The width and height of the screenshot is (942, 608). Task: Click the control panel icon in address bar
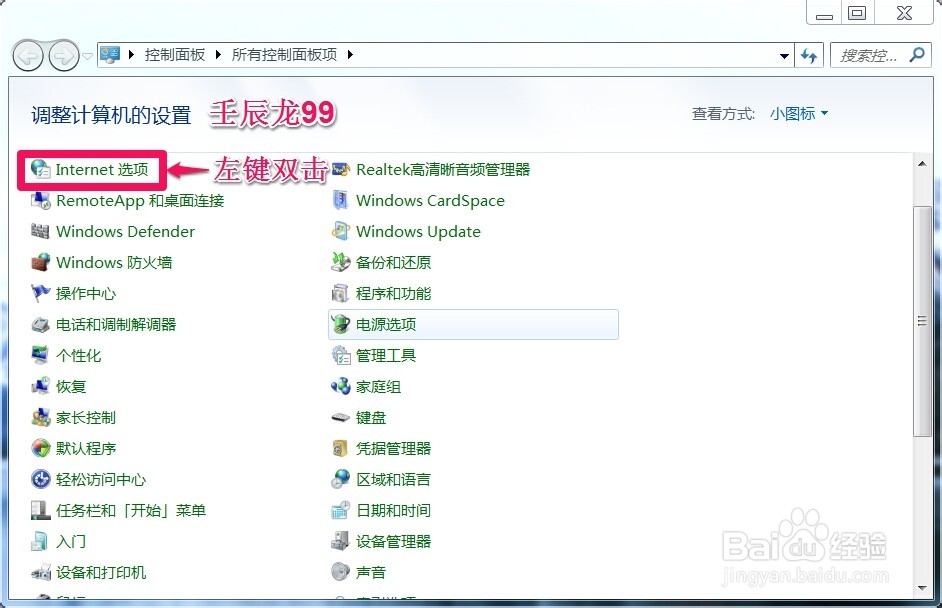tap(111, 55)
